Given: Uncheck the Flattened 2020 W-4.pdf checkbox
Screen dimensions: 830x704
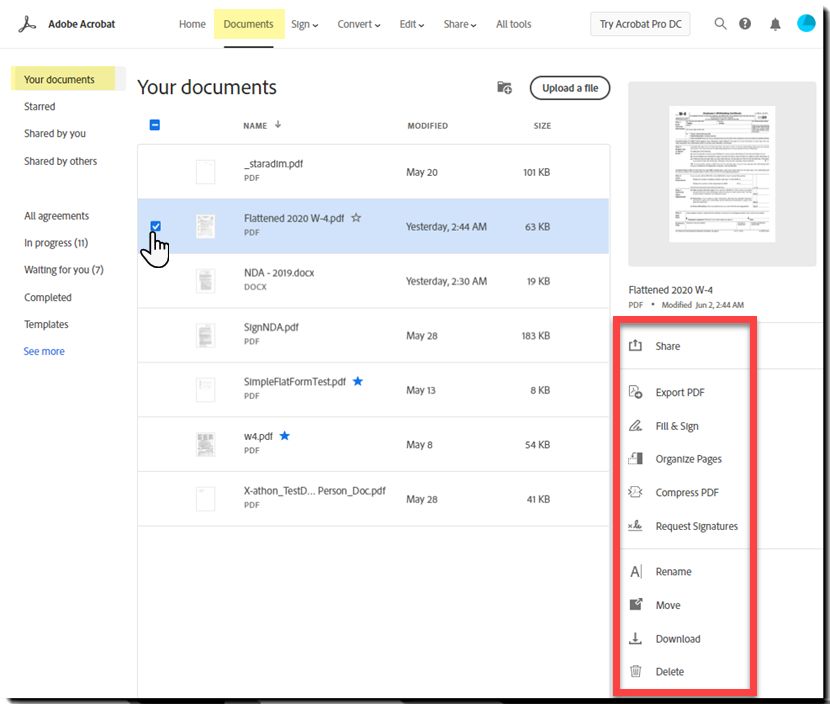Looking at the screenshot, I should 155,226.
